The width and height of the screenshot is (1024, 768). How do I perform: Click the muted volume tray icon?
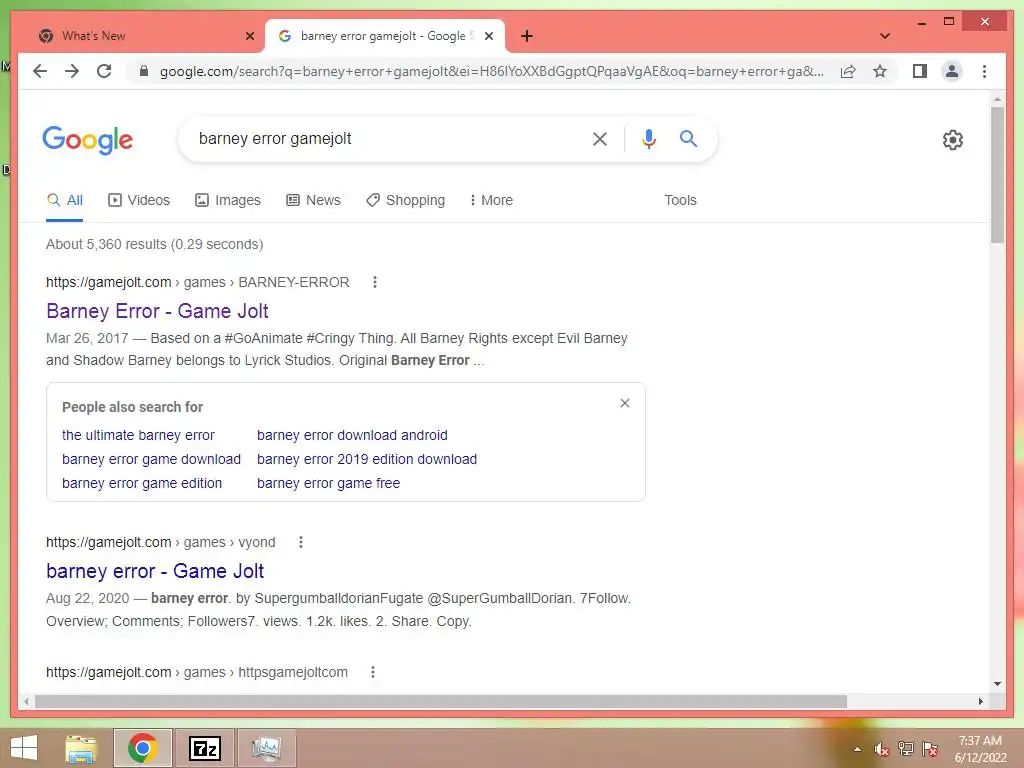tap(881, 749)
